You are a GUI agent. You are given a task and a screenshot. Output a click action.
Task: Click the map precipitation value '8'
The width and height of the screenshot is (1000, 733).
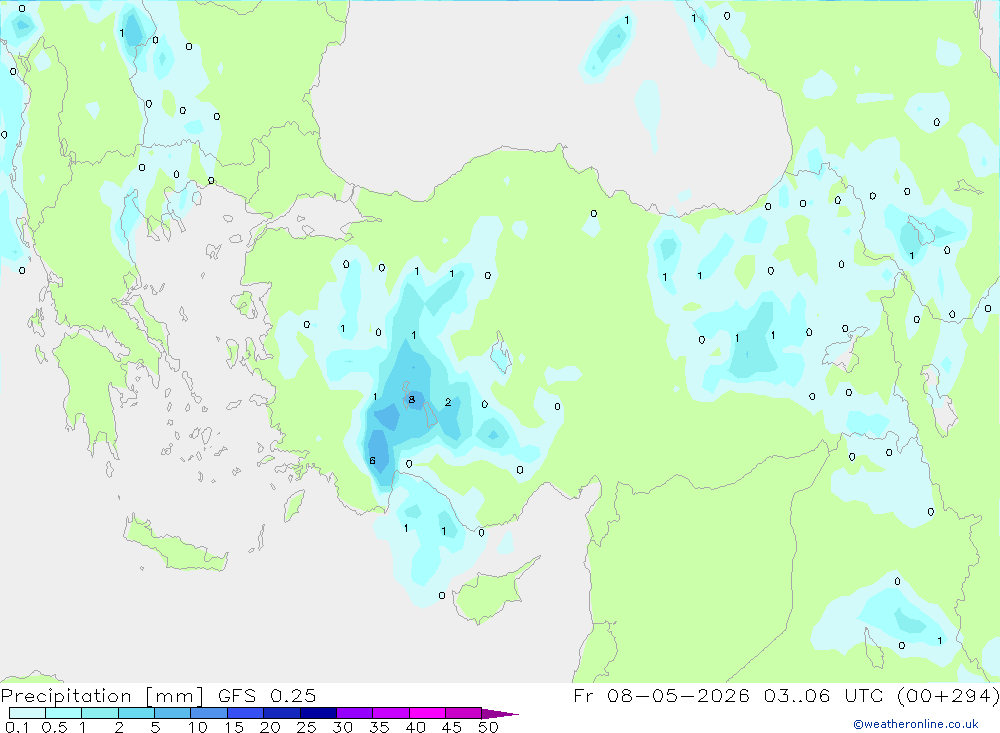[411, 400]
